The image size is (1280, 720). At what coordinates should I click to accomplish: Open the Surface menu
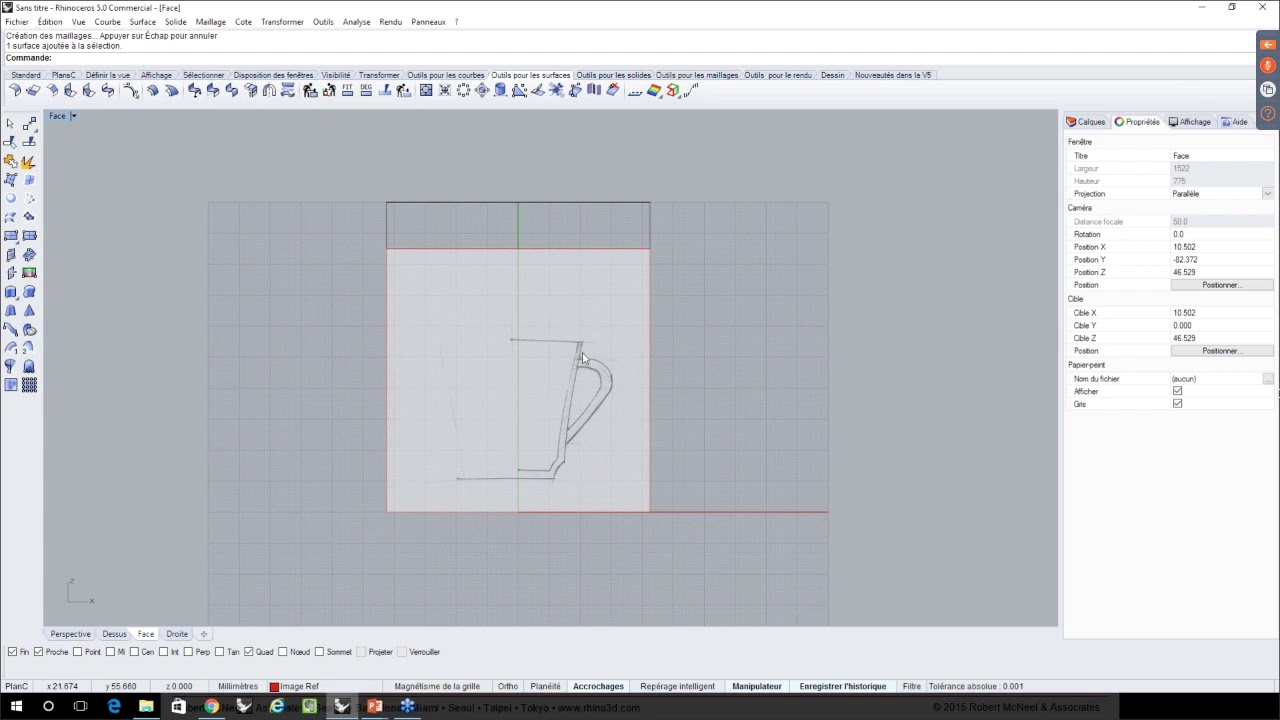point(142,22)
